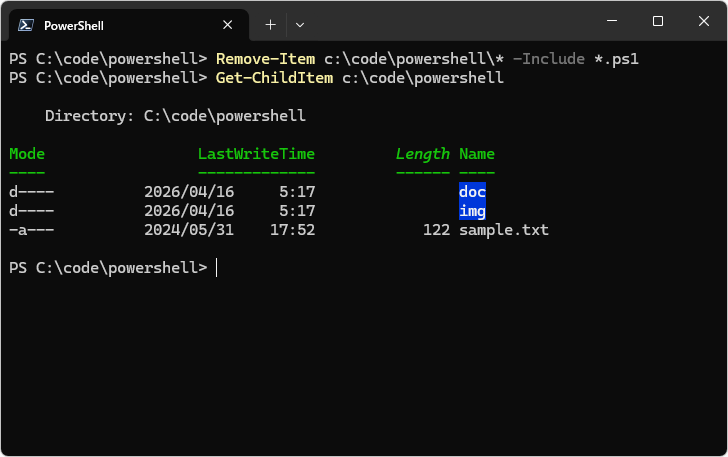Click the Mode column header

pos(27,154)
